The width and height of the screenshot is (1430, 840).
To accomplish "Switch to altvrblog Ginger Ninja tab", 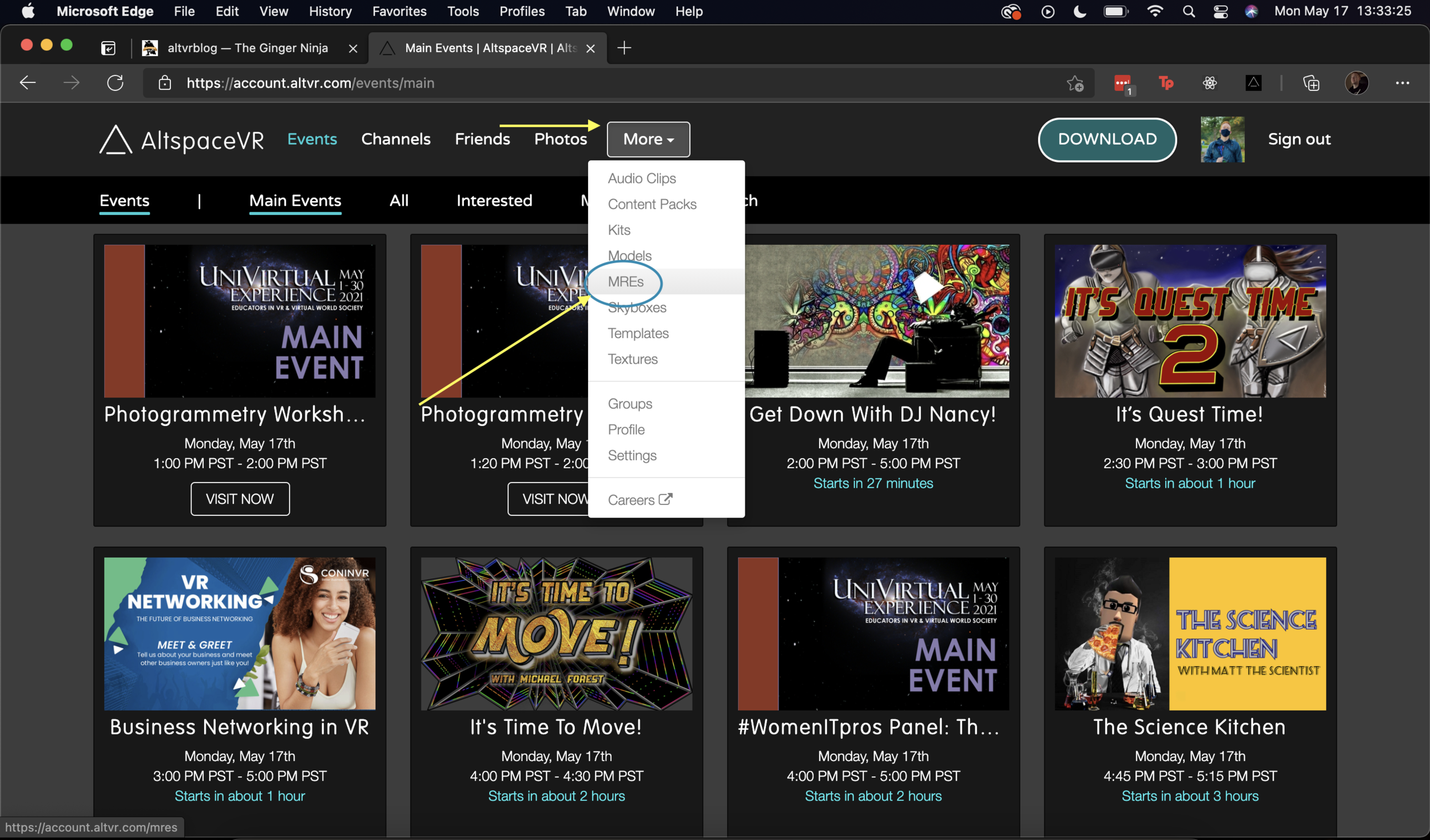I will click(247, 48).
